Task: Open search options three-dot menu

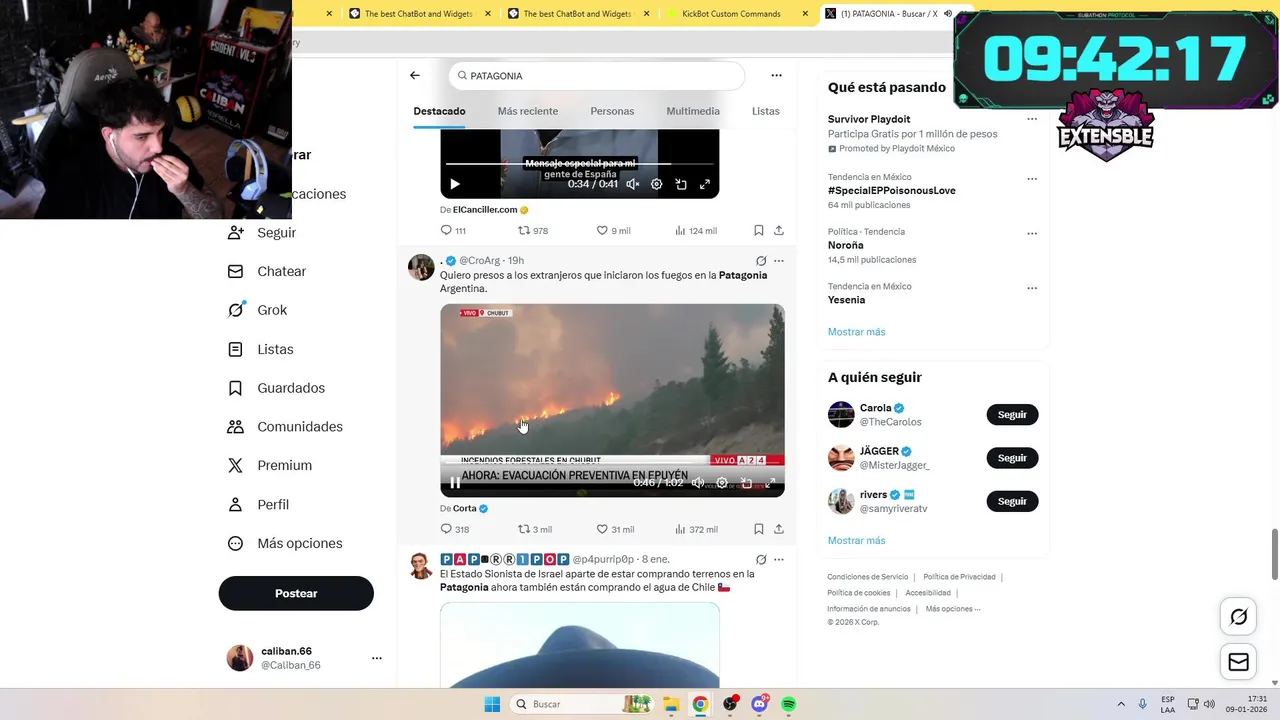Action: [x=776, y=75]
